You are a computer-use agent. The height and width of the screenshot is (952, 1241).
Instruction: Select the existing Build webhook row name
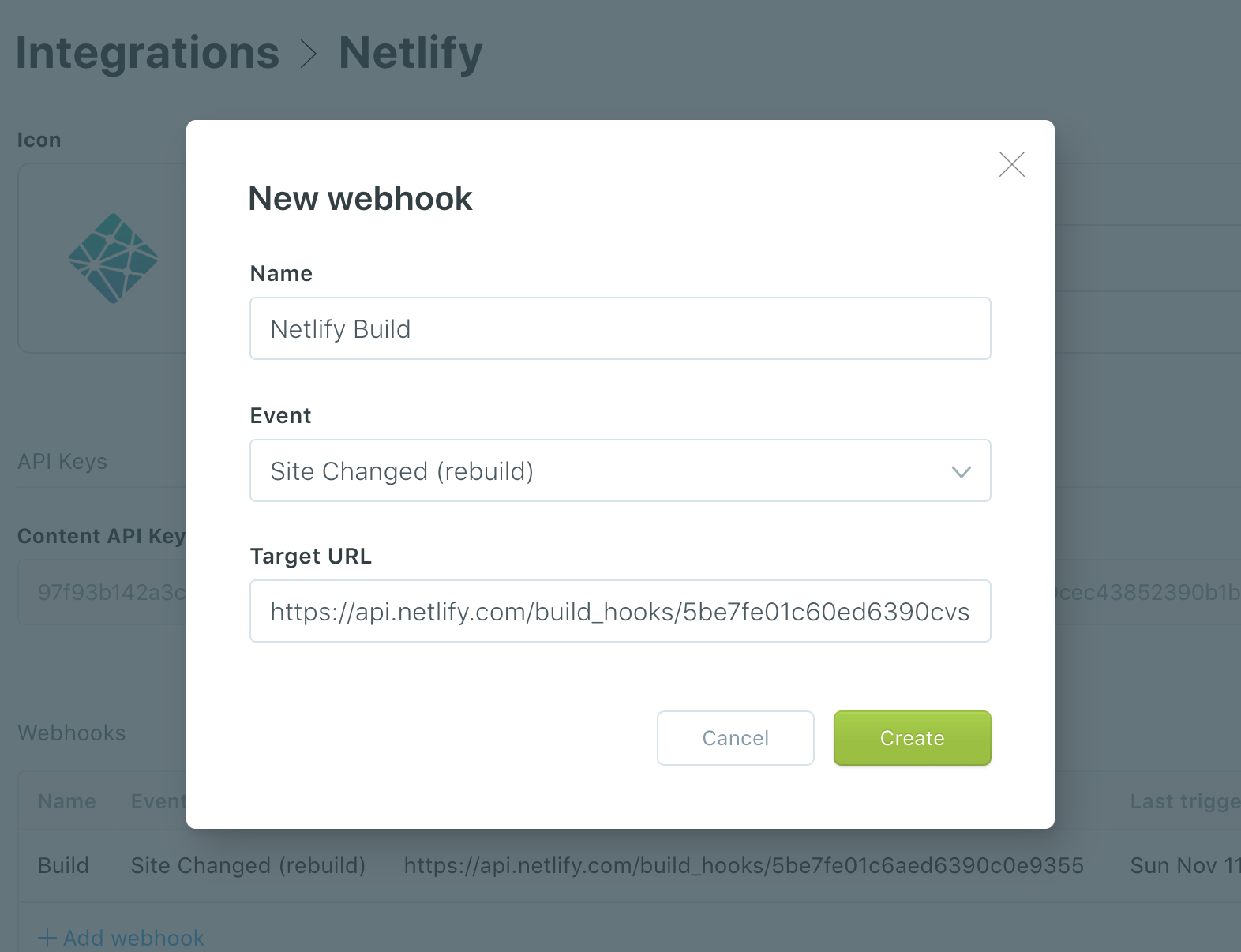(x=63, y=866)
